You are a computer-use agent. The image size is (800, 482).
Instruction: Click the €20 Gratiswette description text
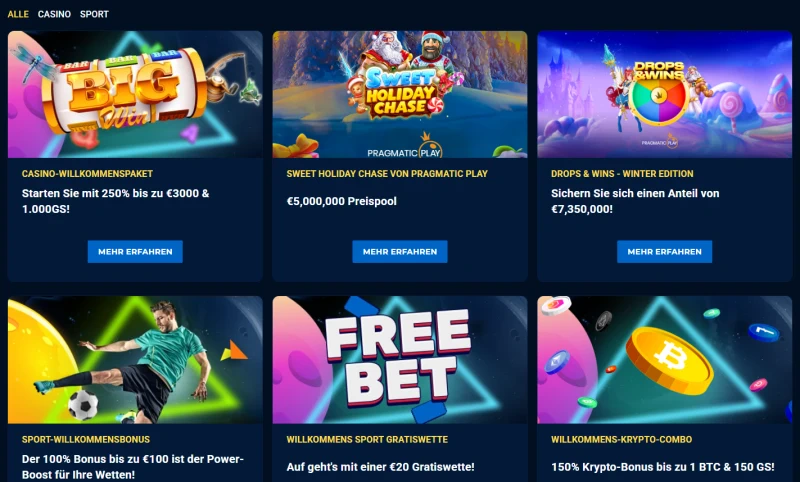click(x=381, y=467)
